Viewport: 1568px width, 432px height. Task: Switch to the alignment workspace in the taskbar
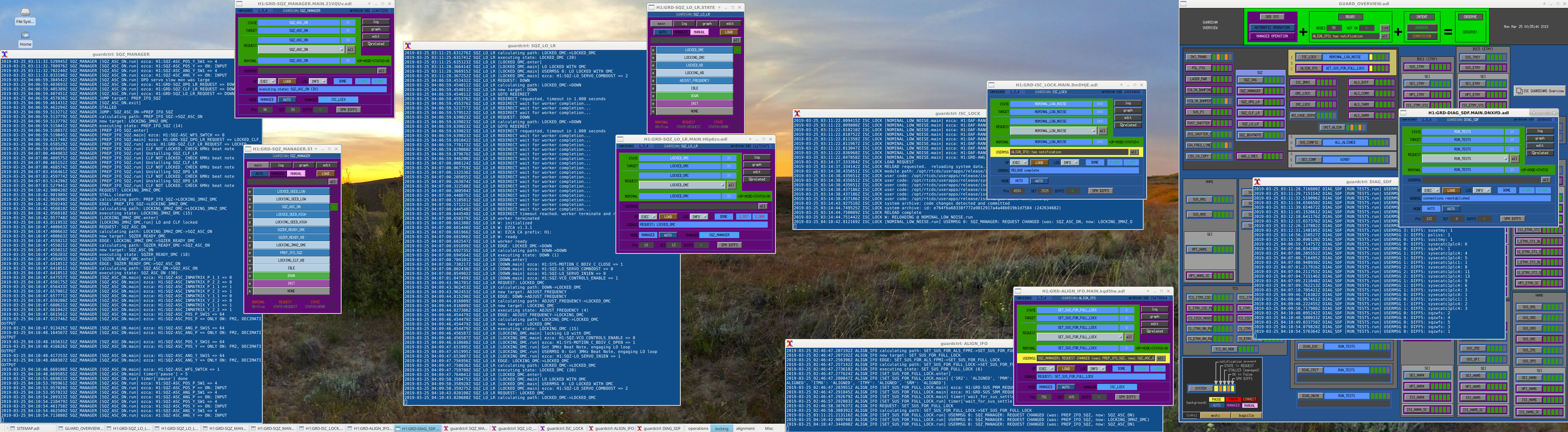tap(745, 428)
